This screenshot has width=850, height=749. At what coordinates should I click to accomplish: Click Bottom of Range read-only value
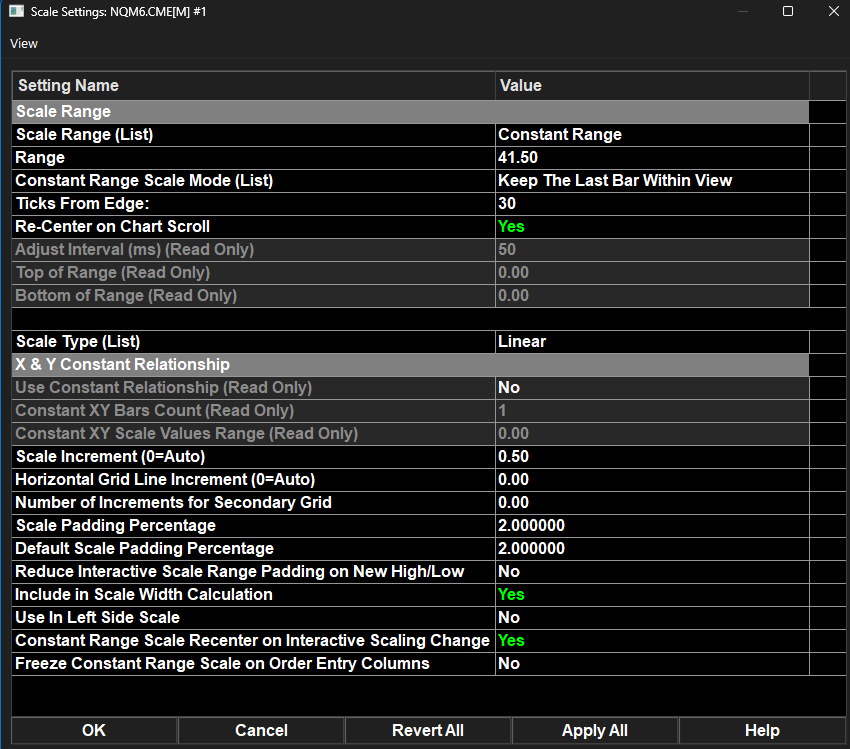point(652,295)
